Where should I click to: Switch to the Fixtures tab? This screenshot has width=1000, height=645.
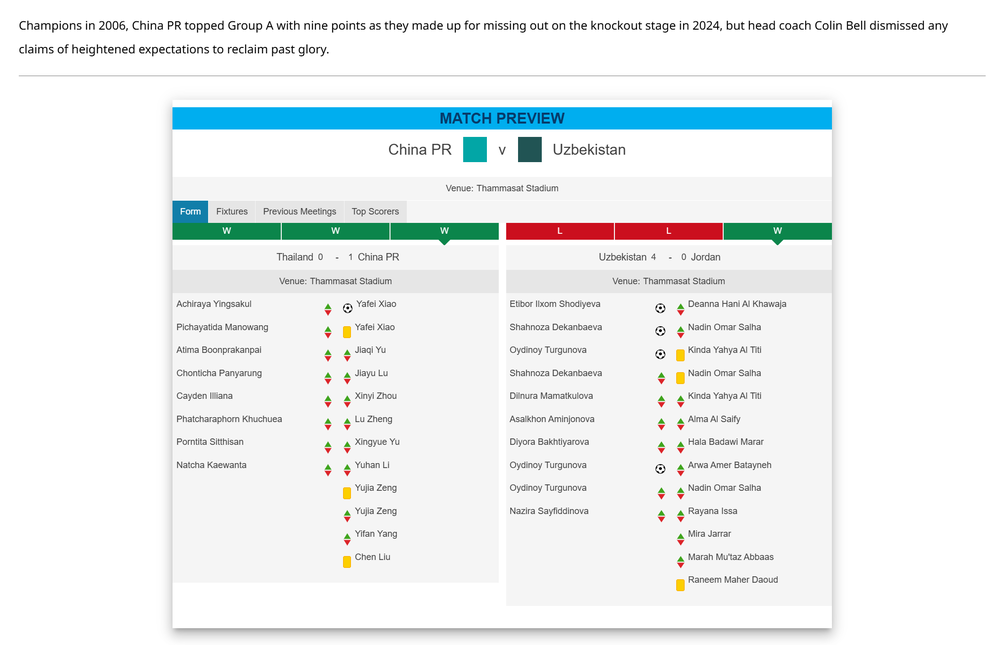point(231,211)
